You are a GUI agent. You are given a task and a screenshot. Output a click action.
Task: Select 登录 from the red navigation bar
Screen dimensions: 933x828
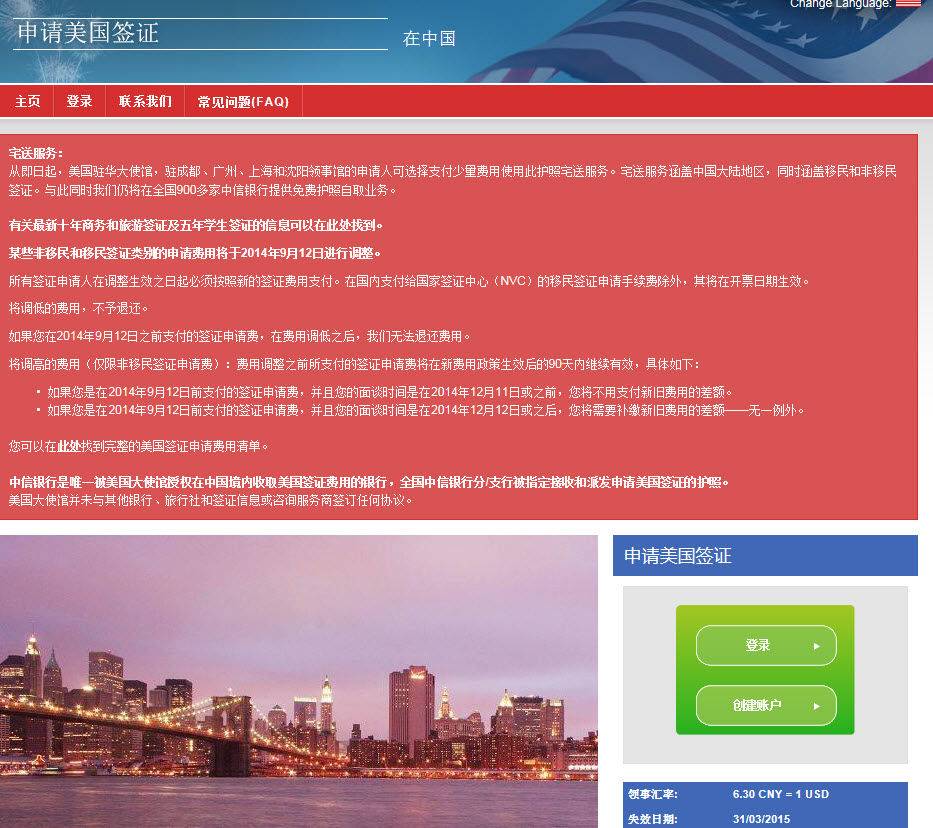(78, 100)
